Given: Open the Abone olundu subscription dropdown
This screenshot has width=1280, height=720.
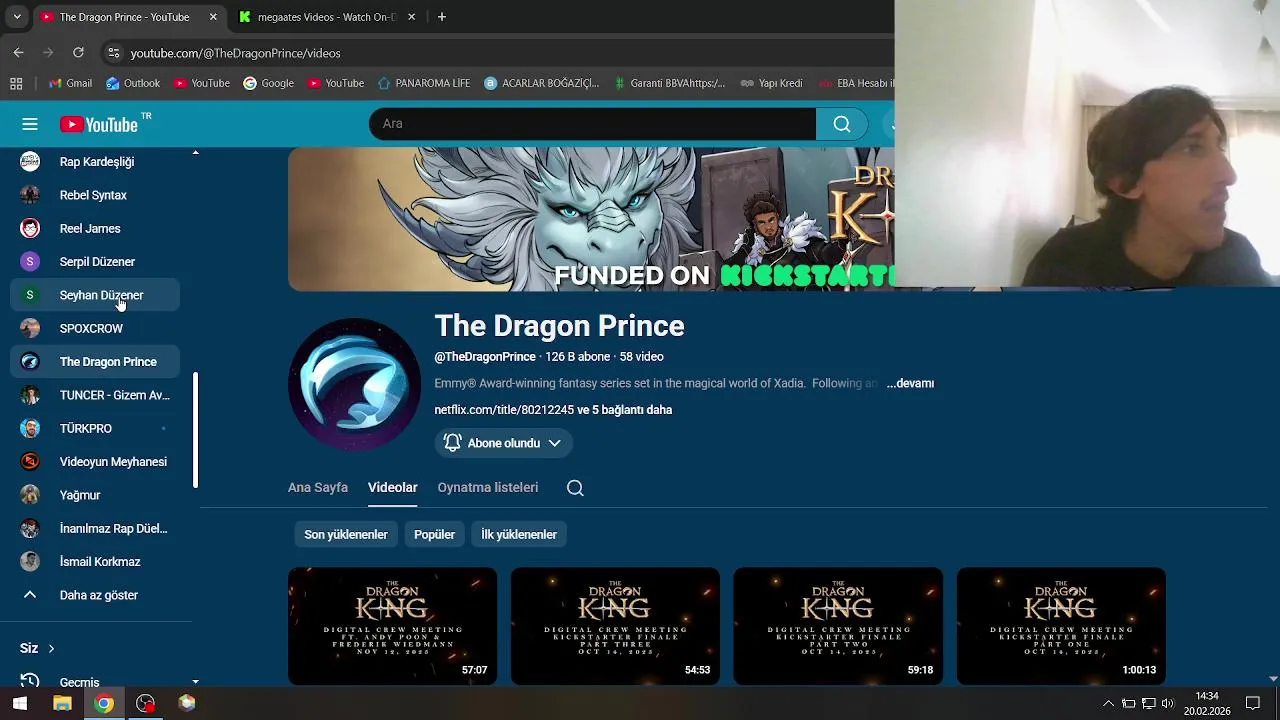Looking at the screenshot, I should coord(504,443).
